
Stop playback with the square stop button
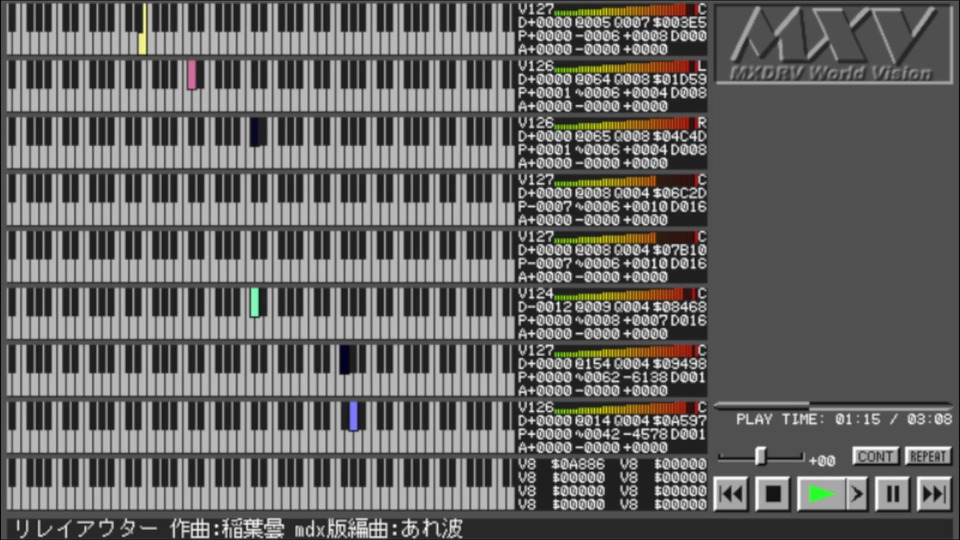773,493
